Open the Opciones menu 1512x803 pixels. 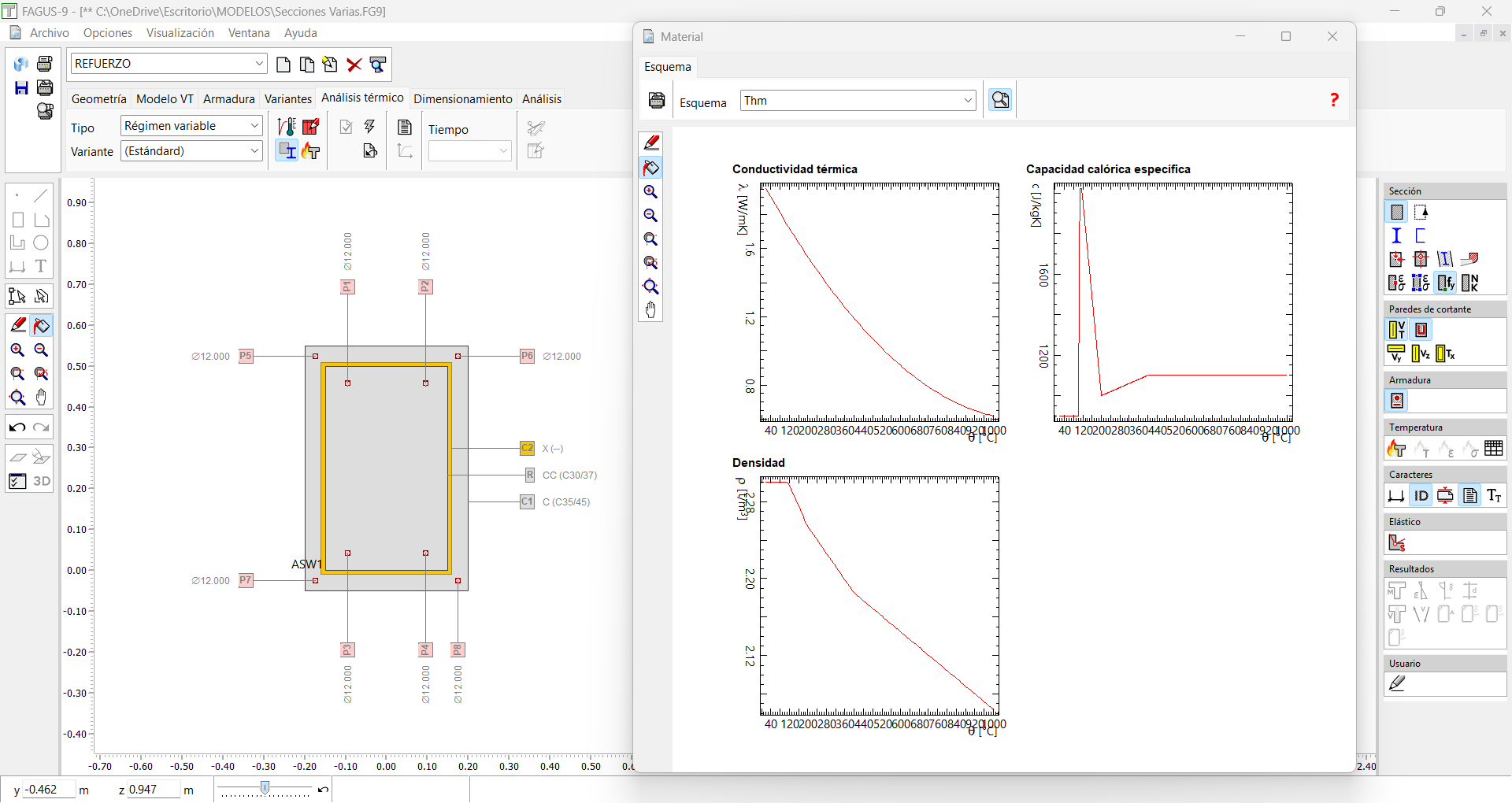pos(108,33)
